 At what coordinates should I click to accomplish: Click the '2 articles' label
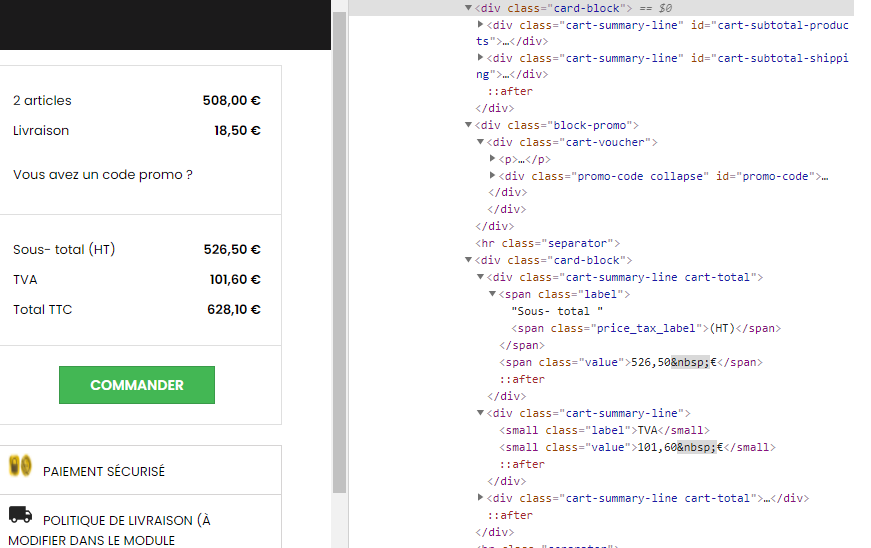(42, 100)
